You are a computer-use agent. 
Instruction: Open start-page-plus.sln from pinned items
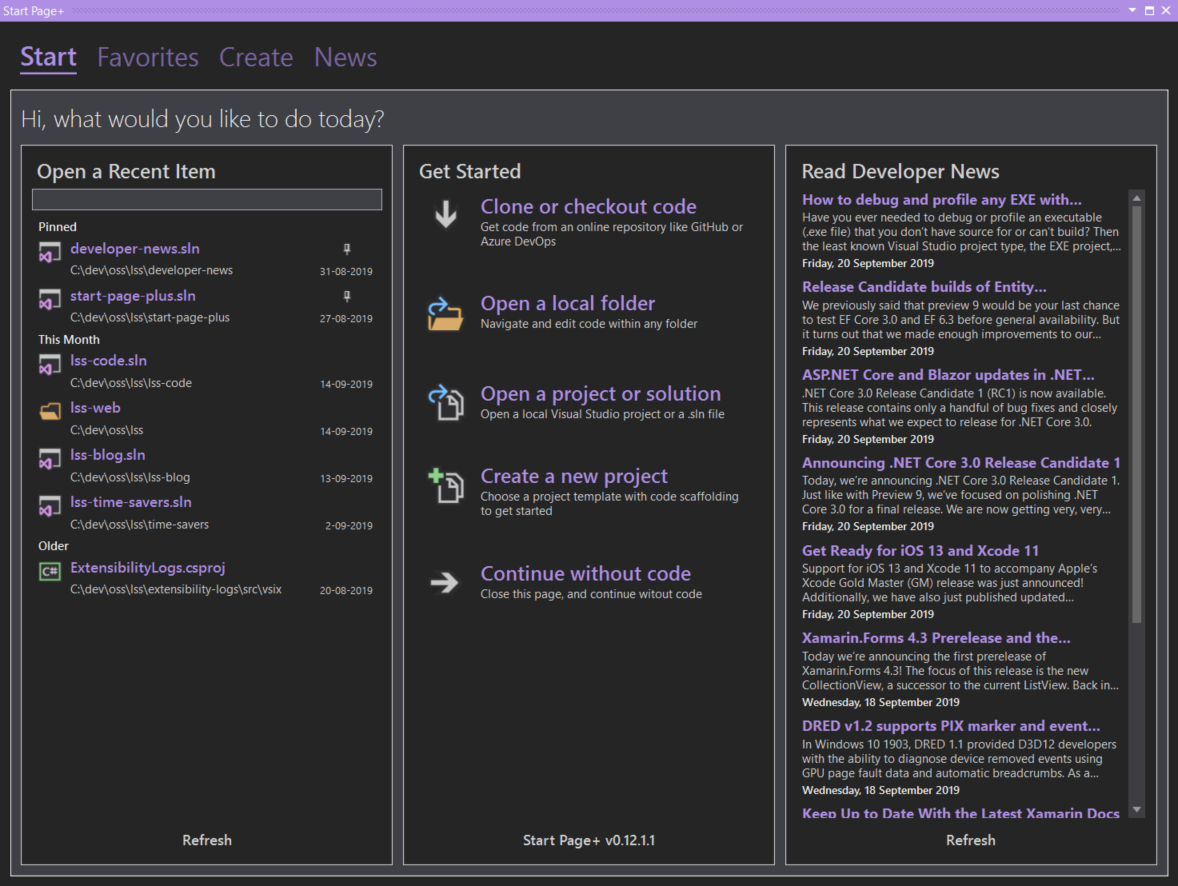133,296
